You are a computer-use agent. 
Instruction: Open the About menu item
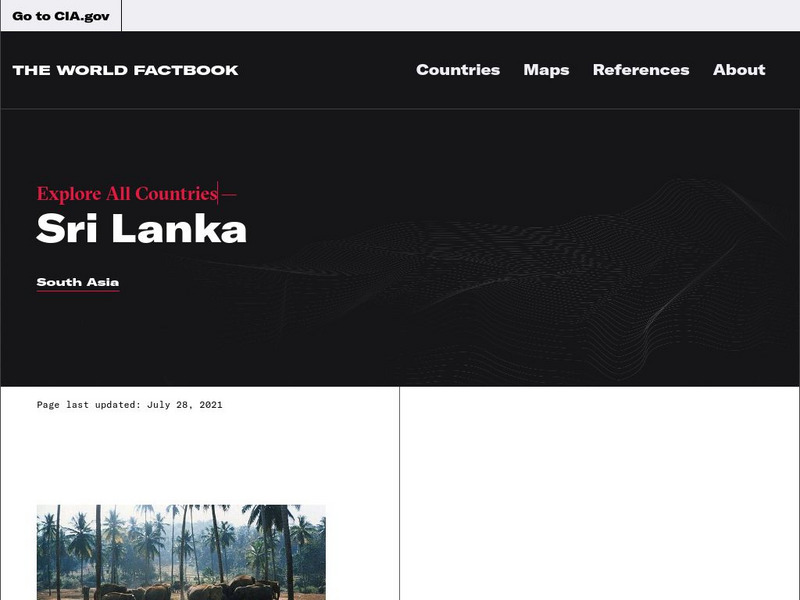(739, 70)
